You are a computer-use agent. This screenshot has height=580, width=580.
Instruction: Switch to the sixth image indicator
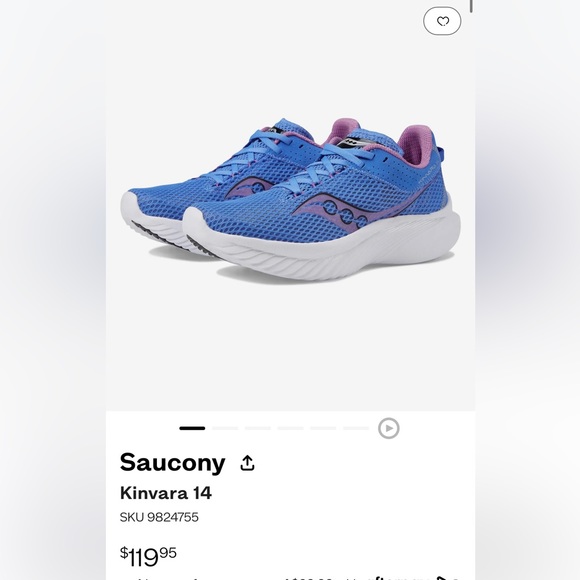click(356, 428)
